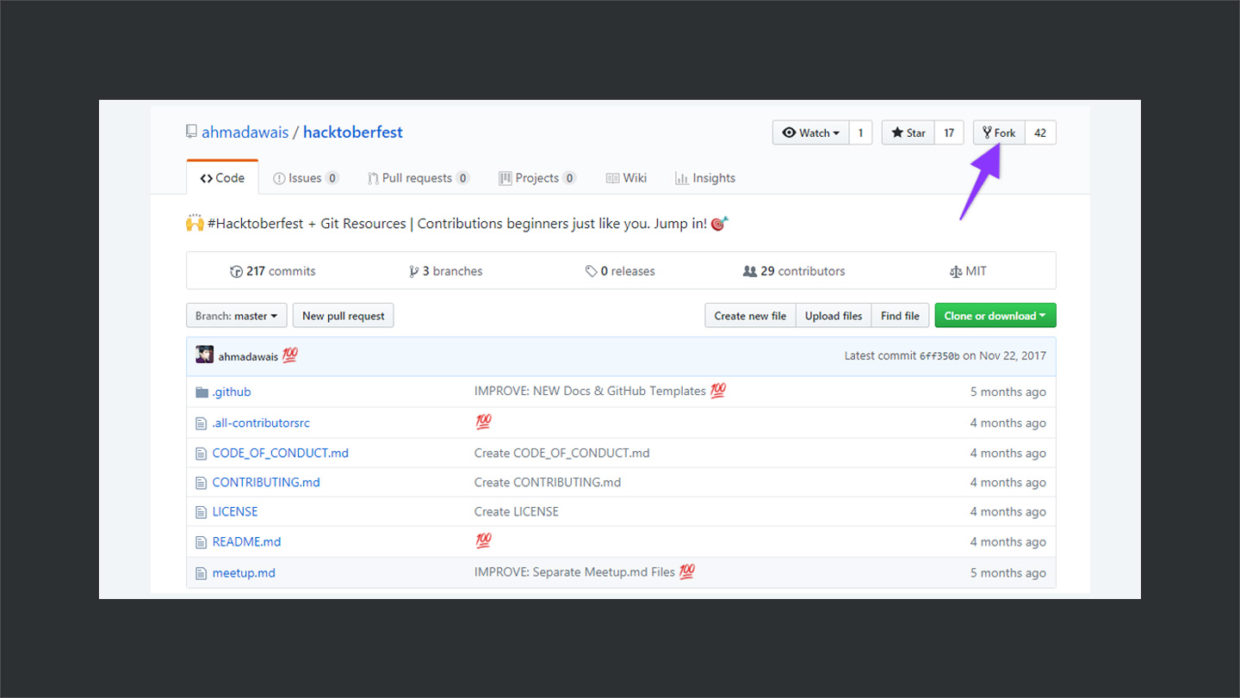Open the CODE_OF_CONDUCT.md file
1240x698 pixels.
tap(280, 452)
